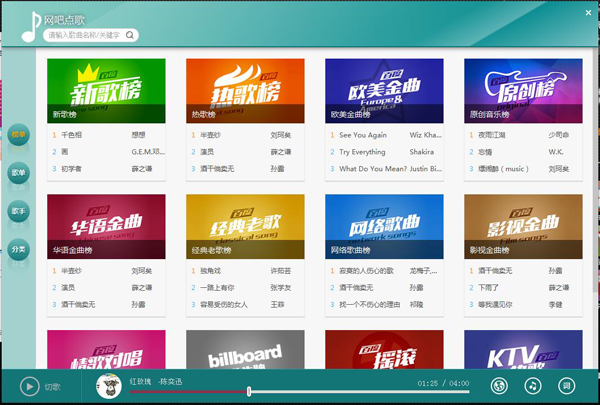Click the play button in player bar
The width and height of the screenshot is (600, 405).
[x=29, y=386]
